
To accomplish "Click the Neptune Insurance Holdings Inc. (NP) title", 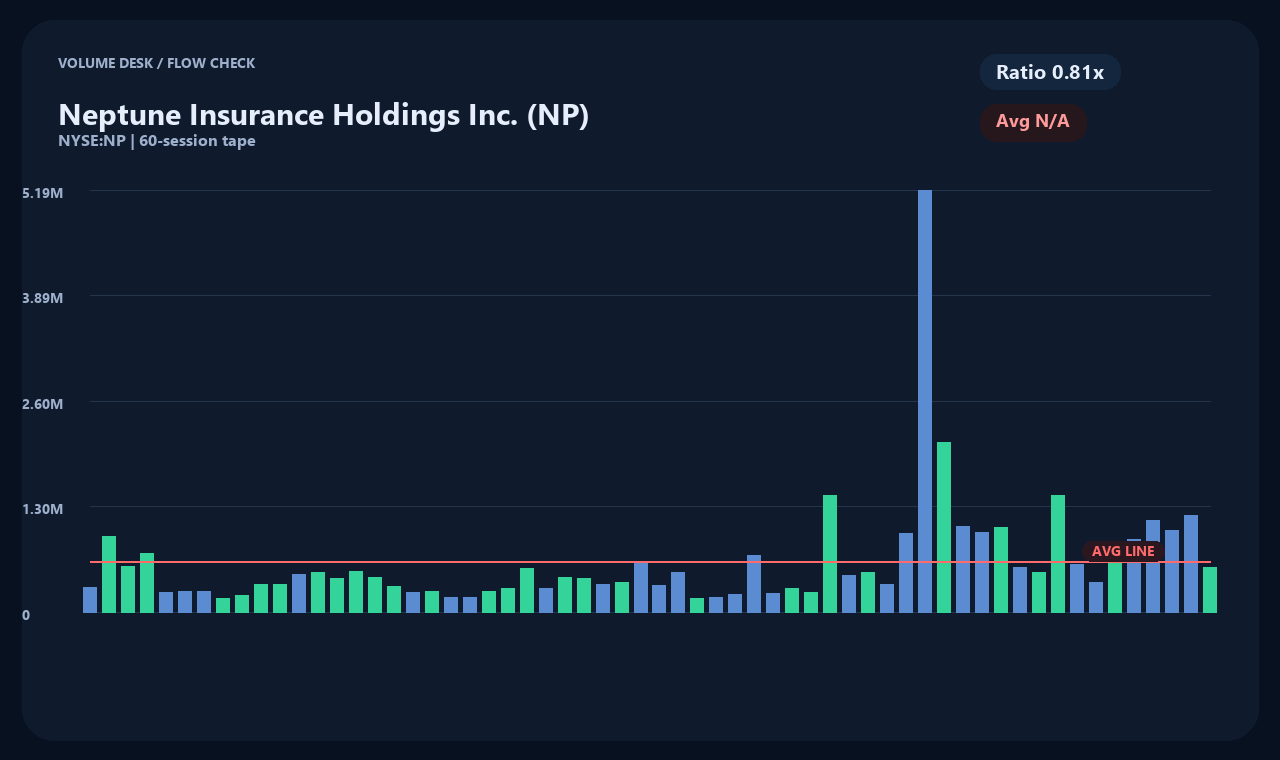I will pos(324,115).
